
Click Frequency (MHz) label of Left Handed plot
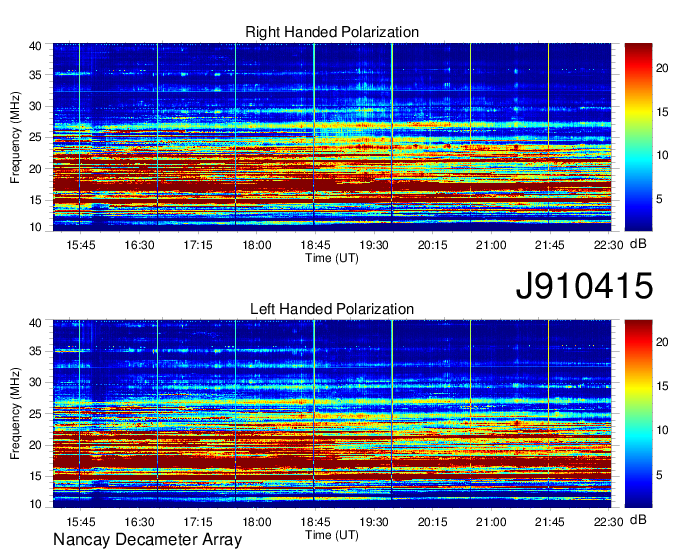(x=15, y=414)
